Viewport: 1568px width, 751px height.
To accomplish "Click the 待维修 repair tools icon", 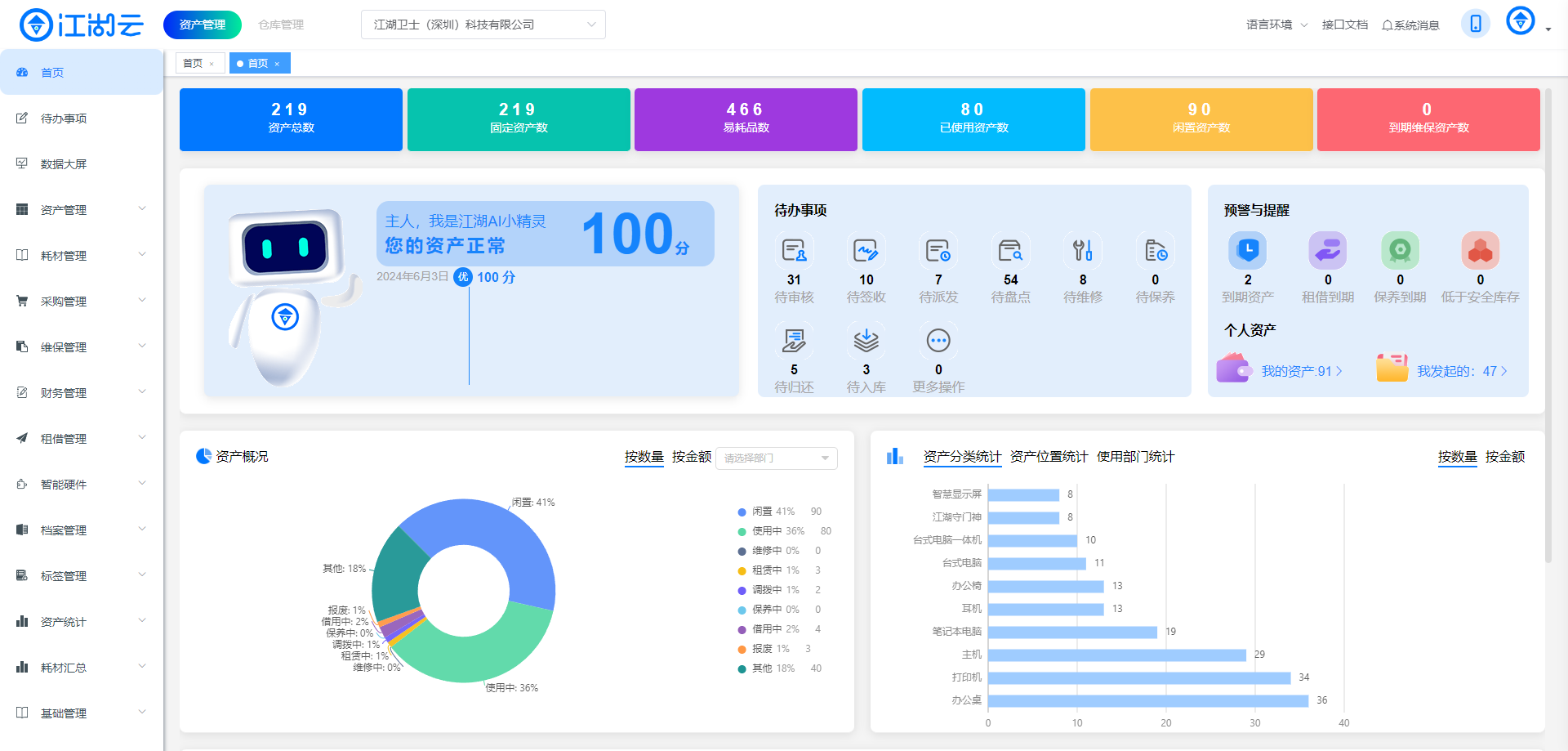I will coord(1083,250).
